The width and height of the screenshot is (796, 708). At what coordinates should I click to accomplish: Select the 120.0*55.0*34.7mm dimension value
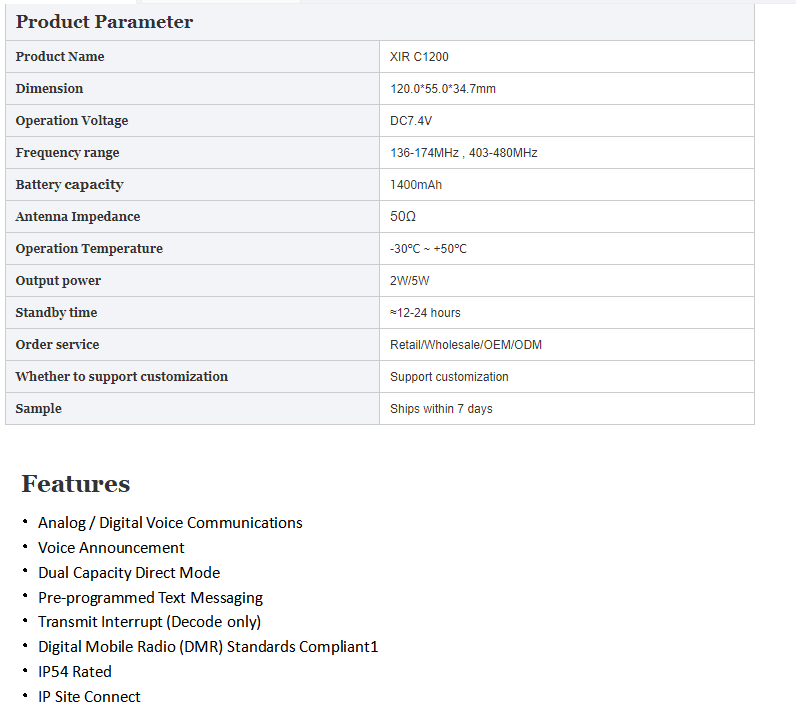pyautogui.click(x=443, y=89)
